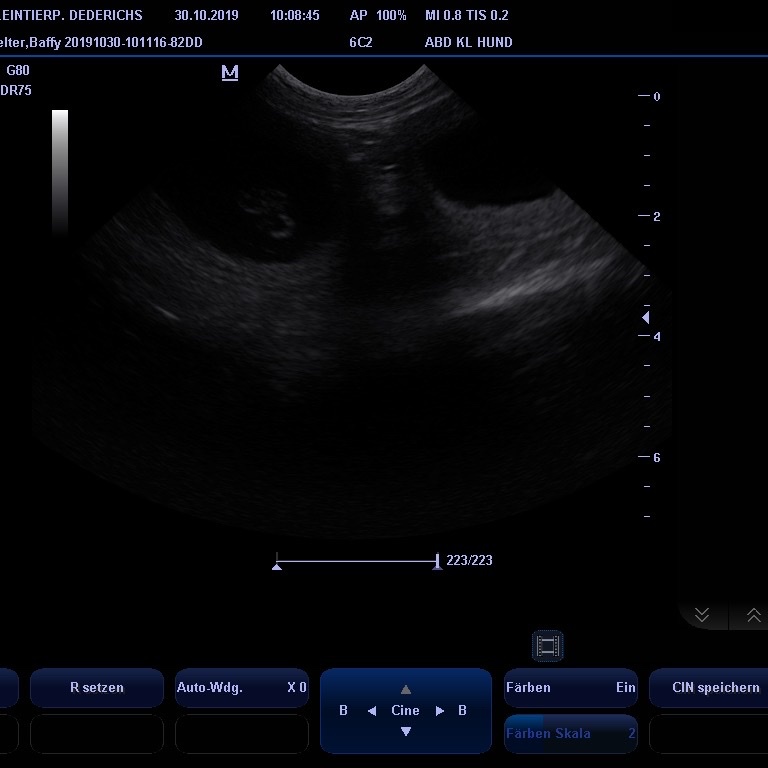Click the cine filmstrip icon
The width and height of the screenshot is (768, 768).
[548, 646]
